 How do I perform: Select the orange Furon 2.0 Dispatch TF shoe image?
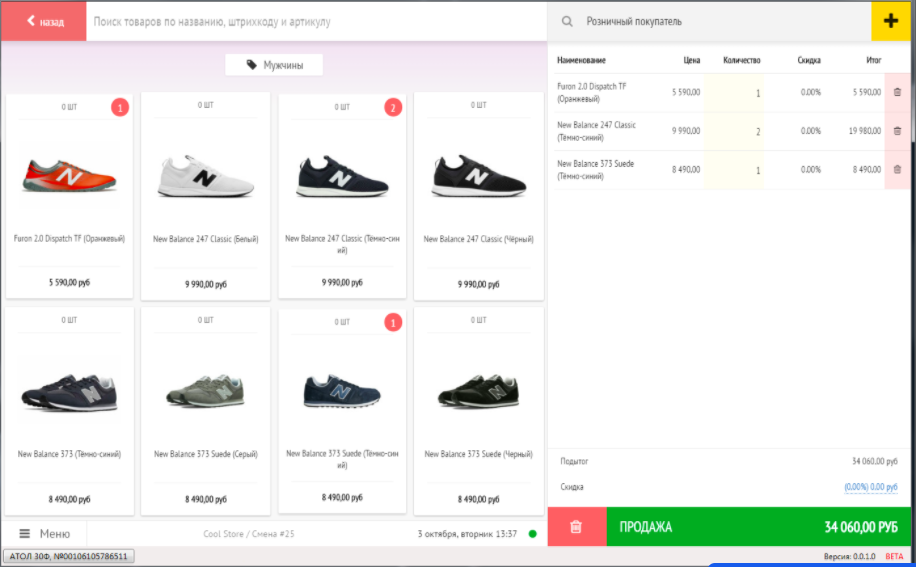70,175
